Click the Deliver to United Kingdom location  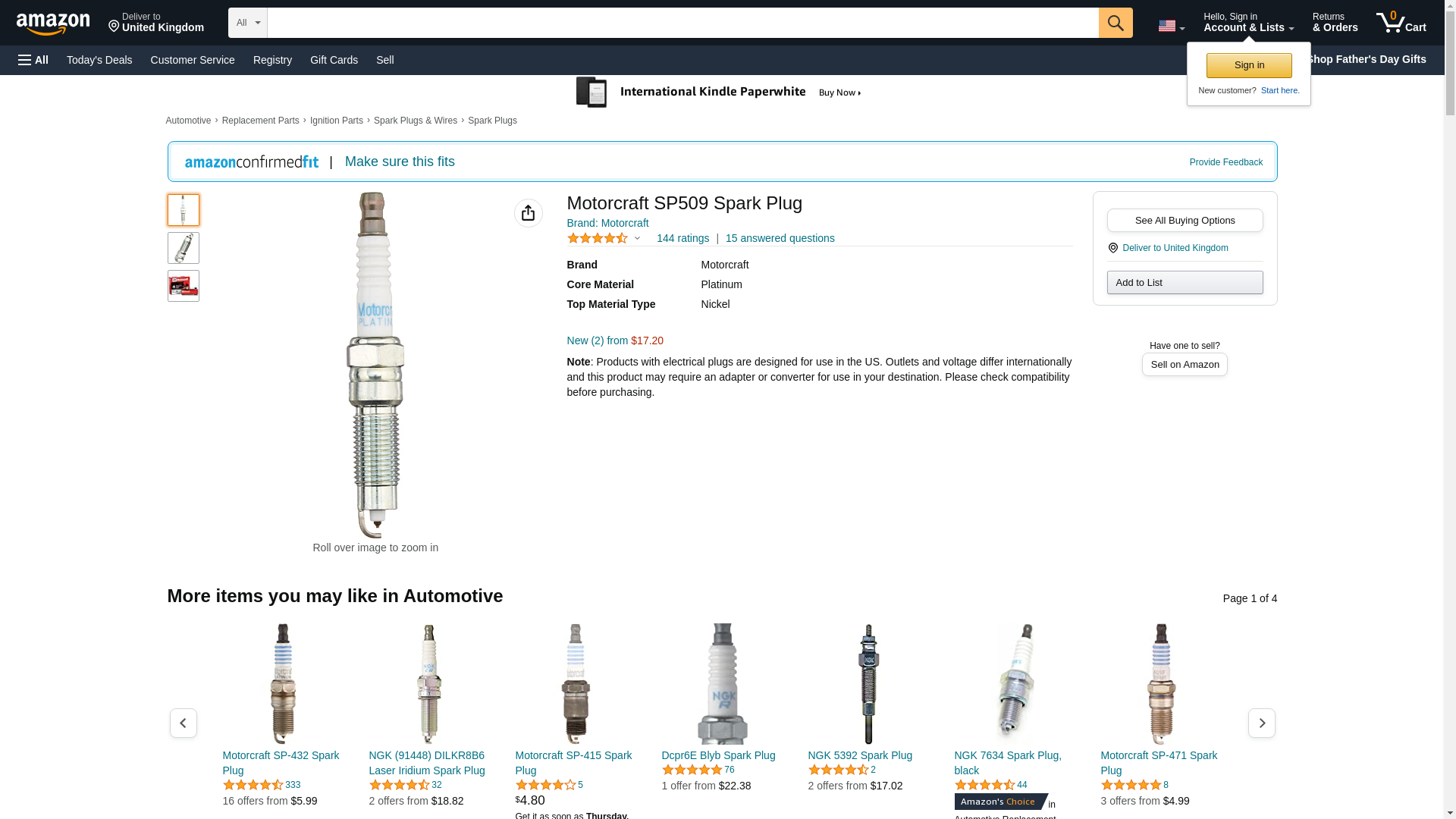tap(156, 23)
